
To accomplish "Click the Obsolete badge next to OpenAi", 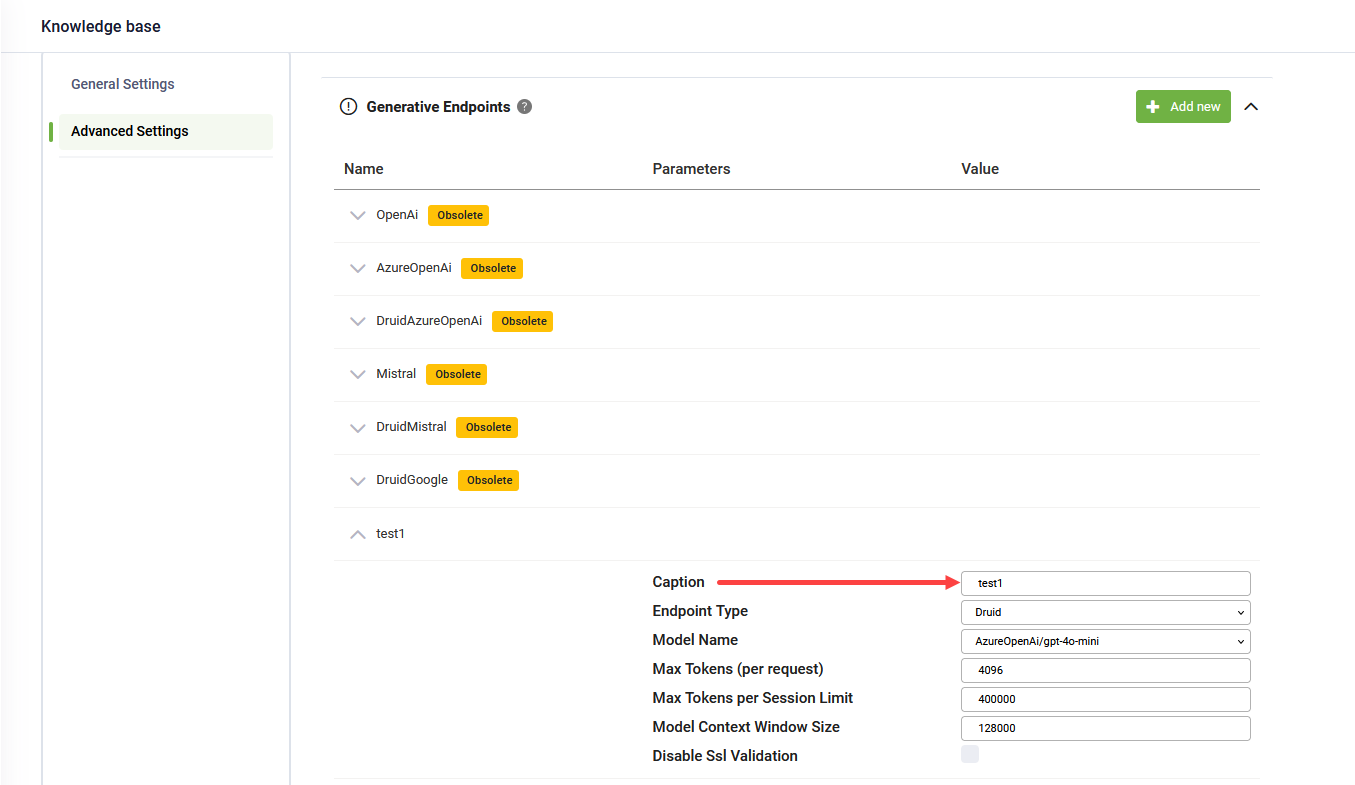I will (x=459, y=215).
